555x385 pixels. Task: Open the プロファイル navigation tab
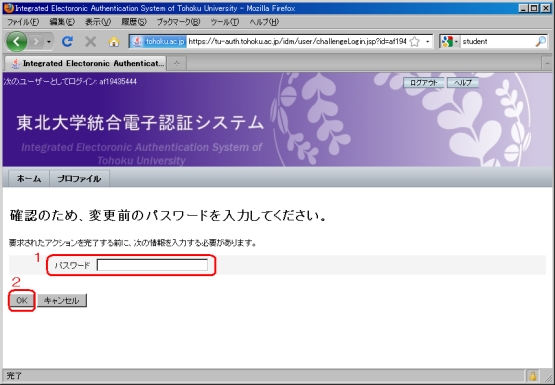click(79, 179)
